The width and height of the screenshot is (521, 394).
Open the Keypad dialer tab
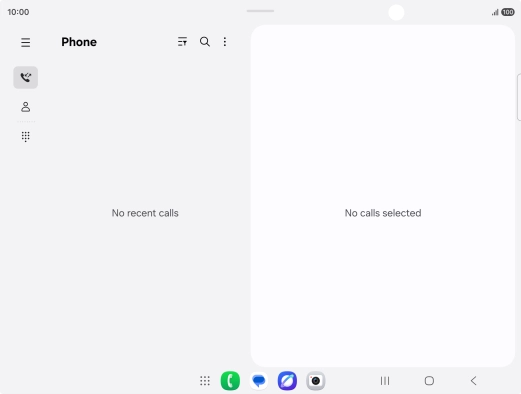[26, 137]
